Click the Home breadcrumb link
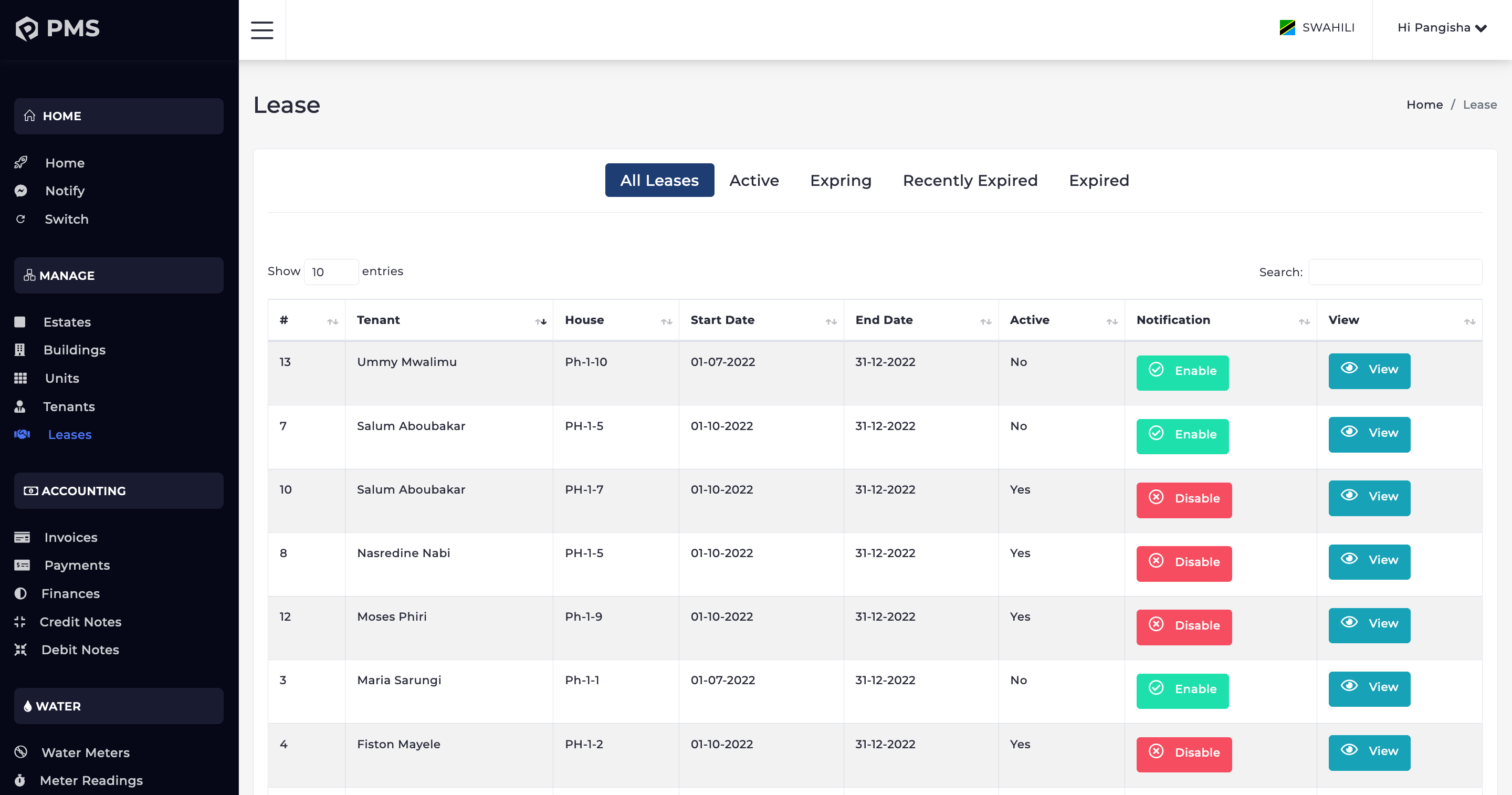This screenshot has width=1512, height=795. coord(1424,104)
